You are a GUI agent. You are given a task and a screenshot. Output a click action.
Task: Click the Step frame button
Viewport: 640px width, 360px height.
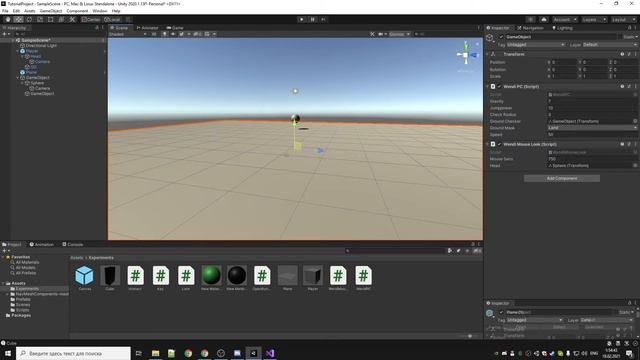324,19
